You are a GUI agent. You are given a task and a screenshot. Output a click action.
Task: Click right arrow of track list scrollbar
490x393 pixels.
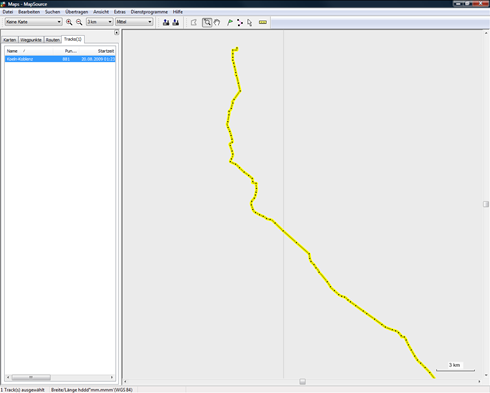point(112,377)
